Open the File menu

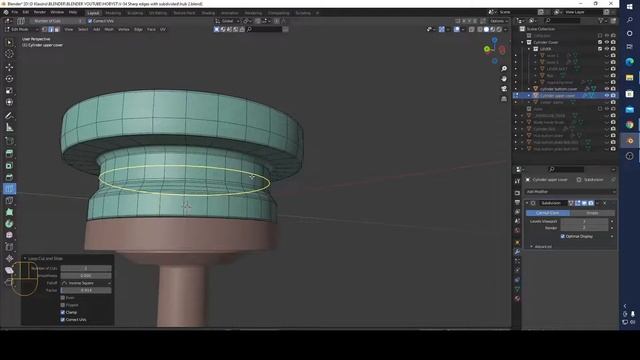15,12
